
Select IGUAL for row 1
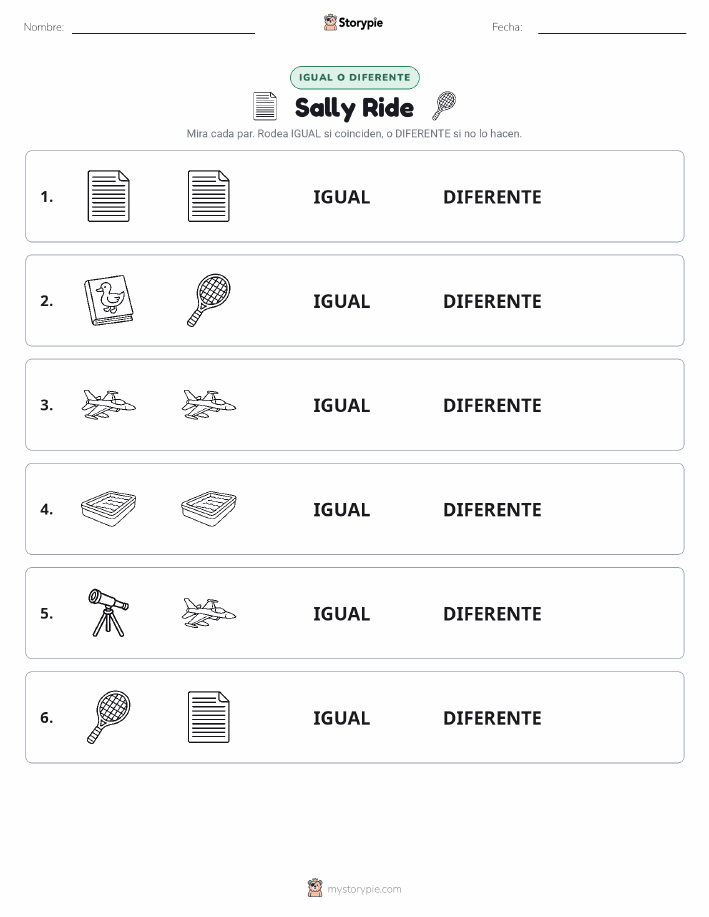(x=342, y=197)
